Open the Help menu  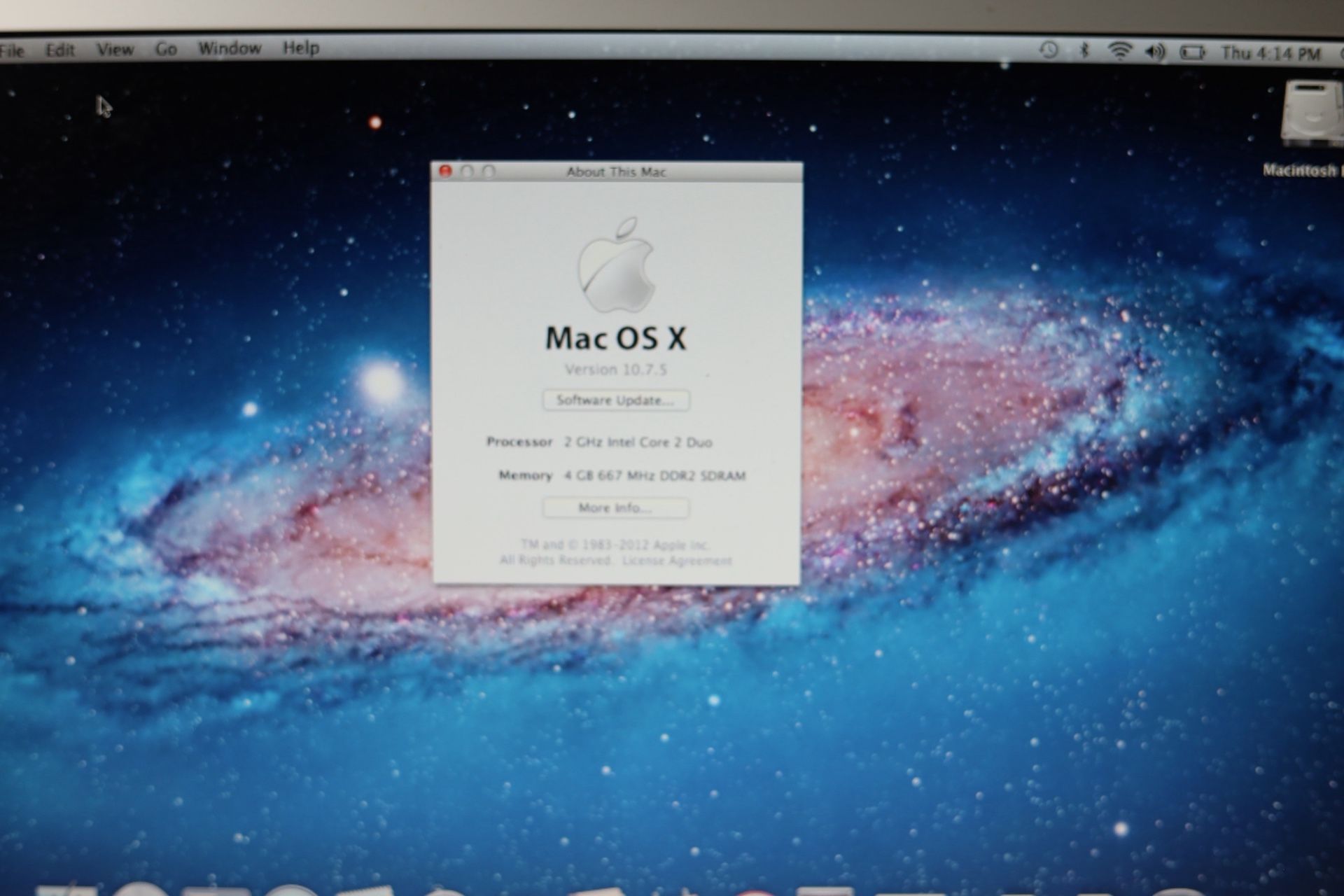click(x=301, y=48)
